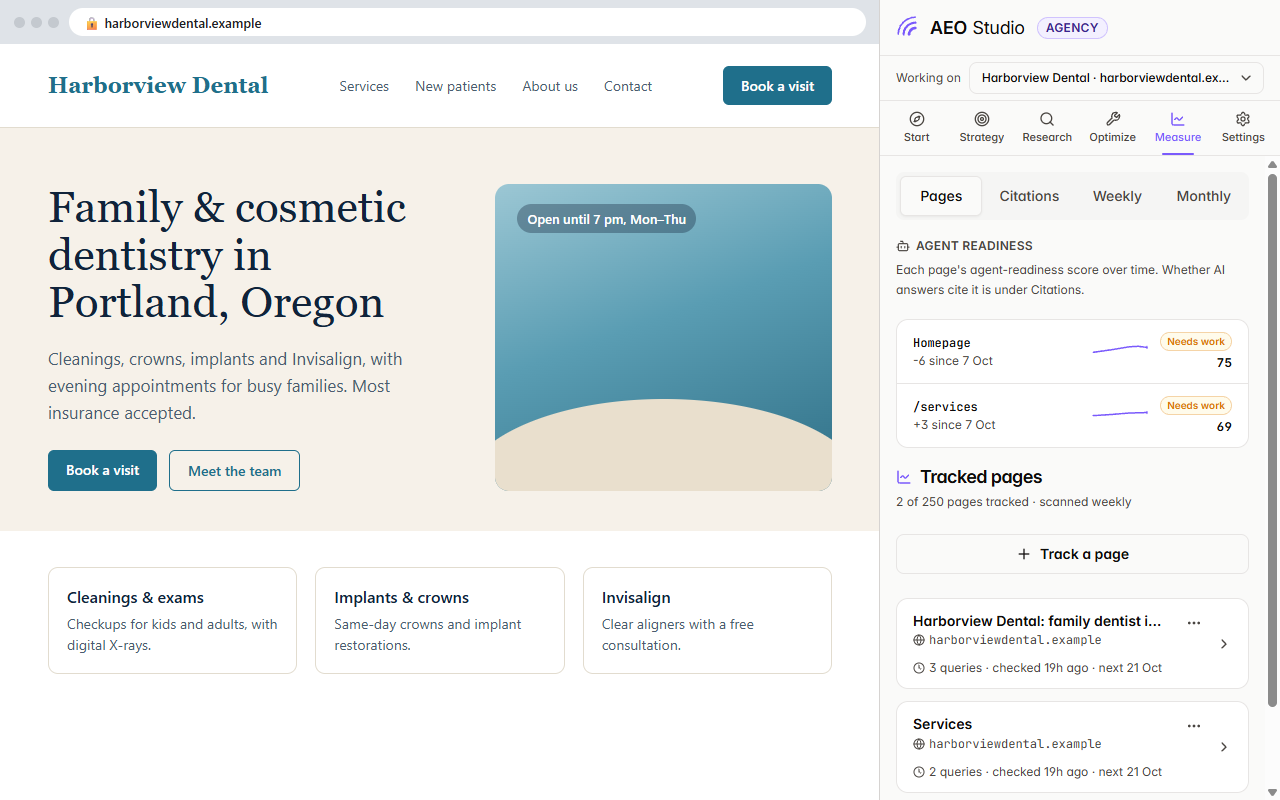1280x800 pixels.
Task: Open the Cleanings & exams service card
Action: (x=172, y=620)
